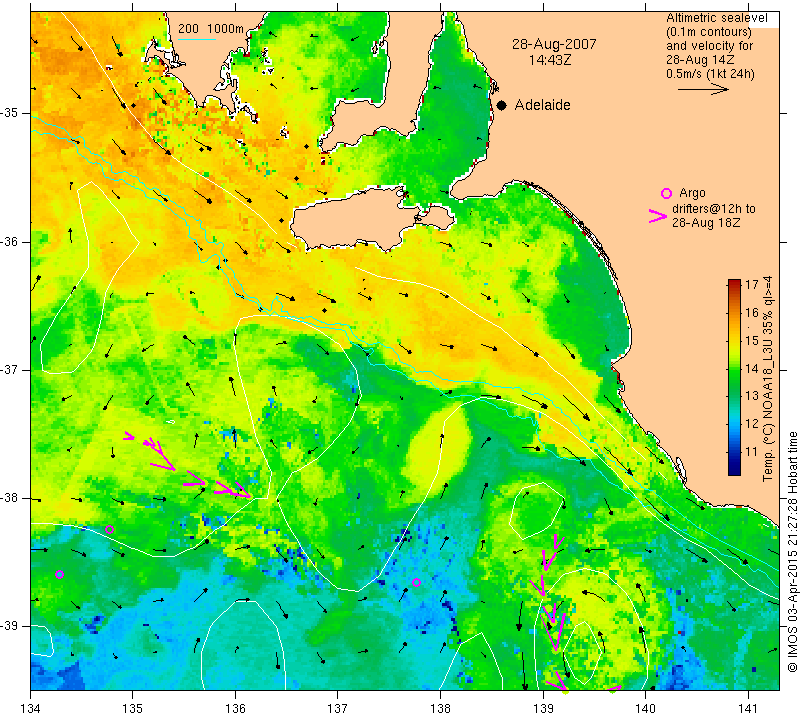Click the latitude label -37
The height and width of the screenshot is (720, 800).
pyautogui.click(x=10, y=369)
